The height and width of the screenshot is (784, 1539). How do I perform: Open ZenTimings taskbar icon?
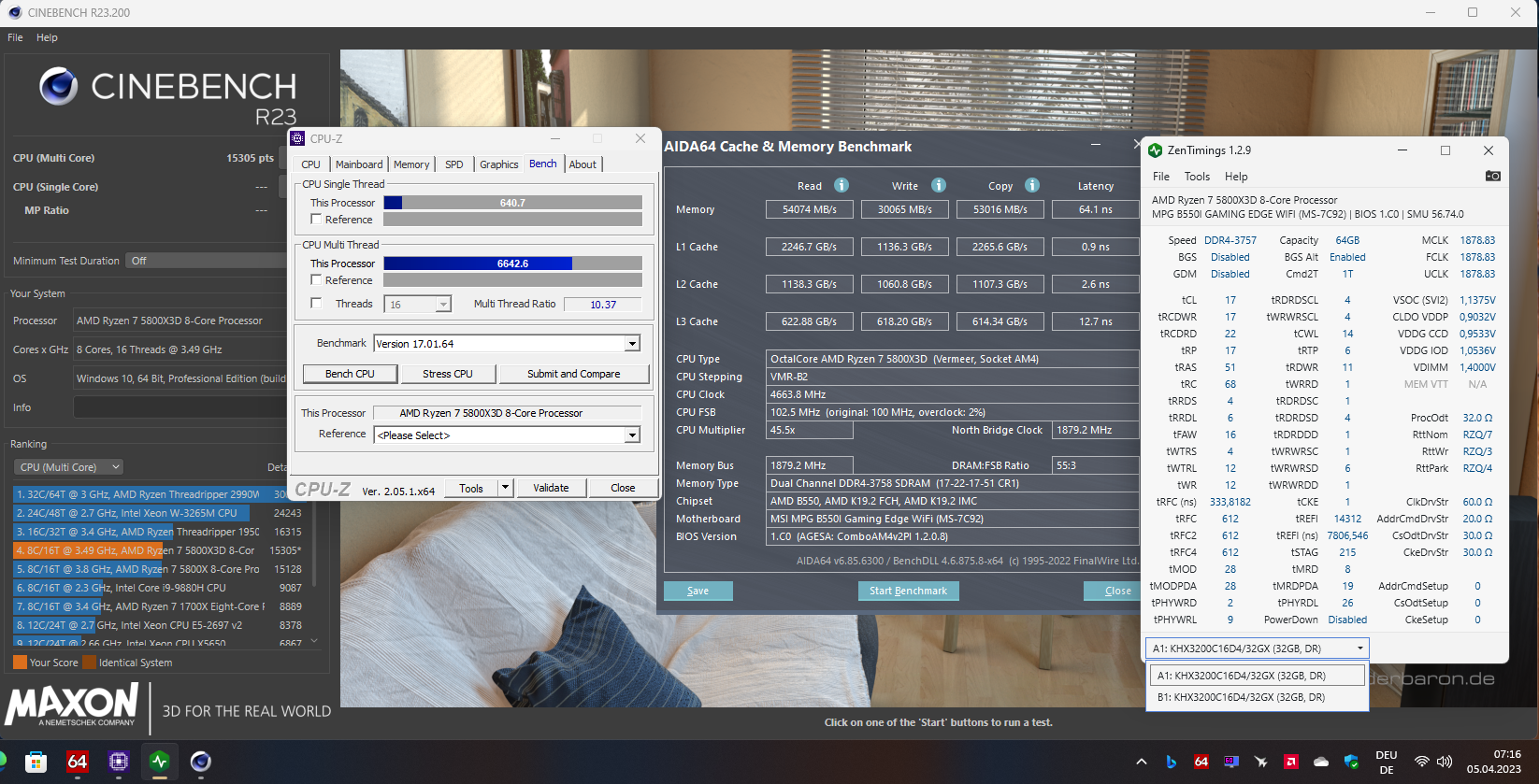(160, 762)
